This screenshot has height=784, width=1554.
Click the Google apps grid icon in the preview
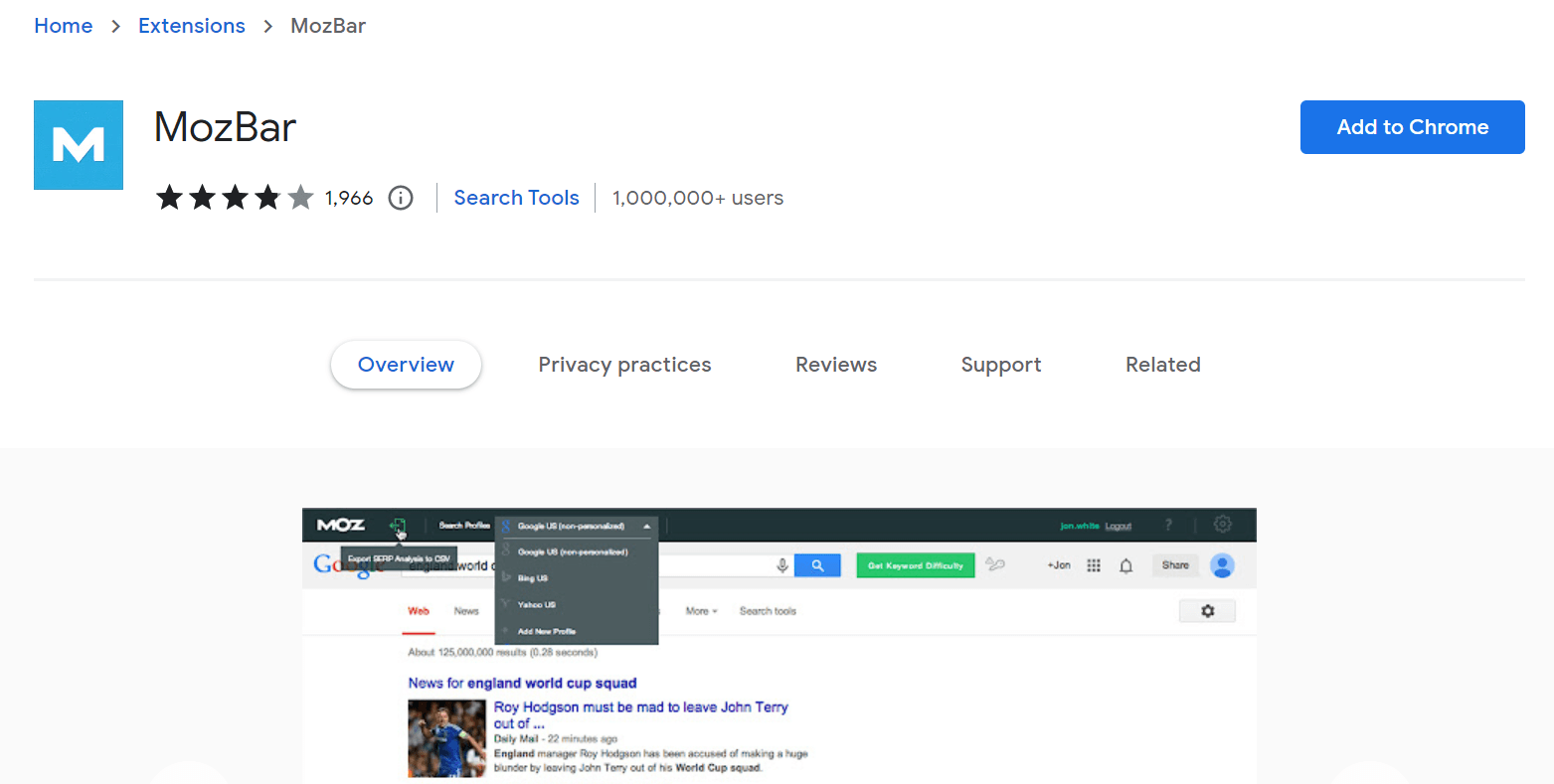[1094, 565]
